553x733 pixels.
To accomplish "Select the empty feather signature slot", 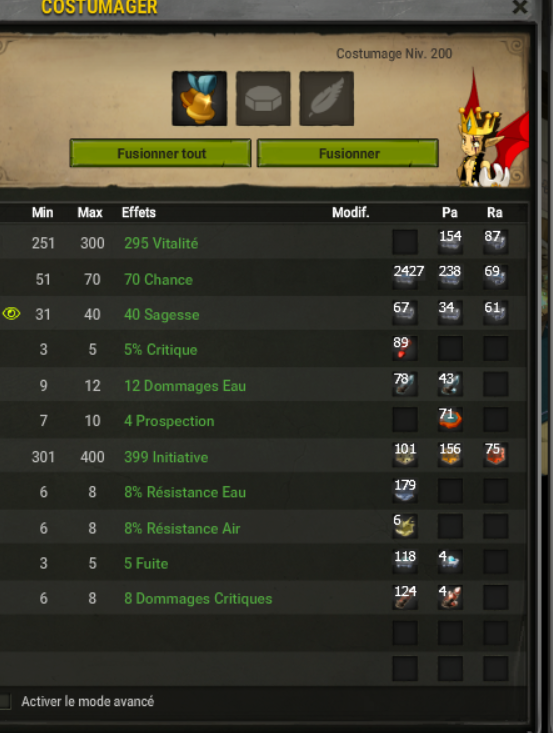I will 326,99.
